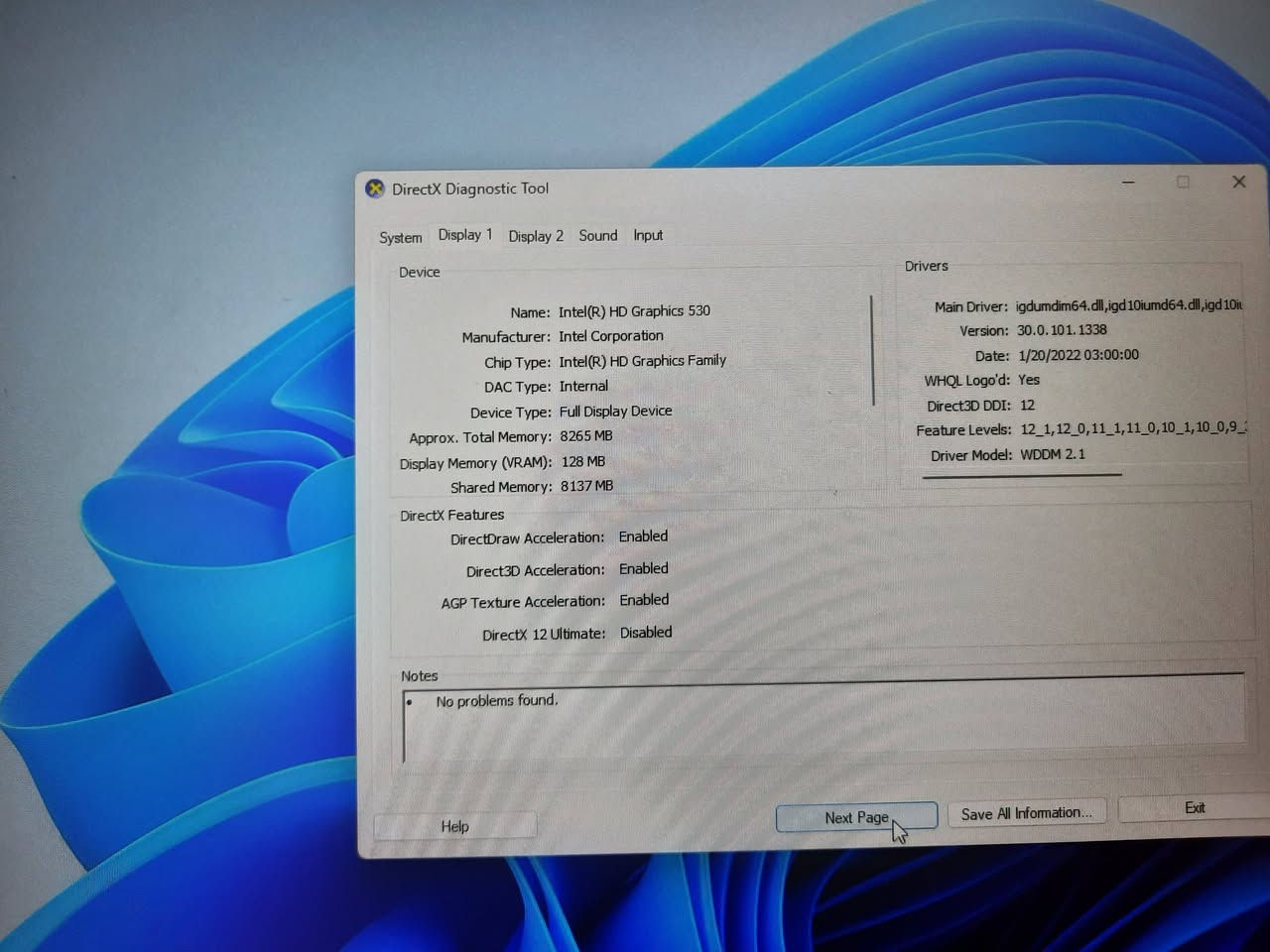Screen dimensions: 1270x952
Task: Click the main driver file names
Action: click(1128, 305)
